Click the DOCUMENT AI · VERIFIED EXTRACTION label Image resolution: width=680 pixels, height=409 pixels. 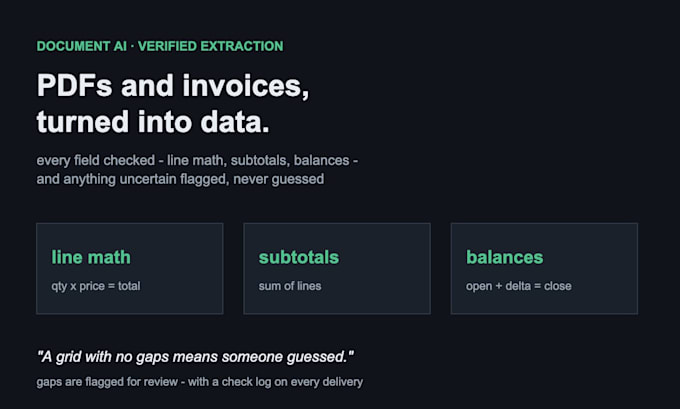click(160, 46)
